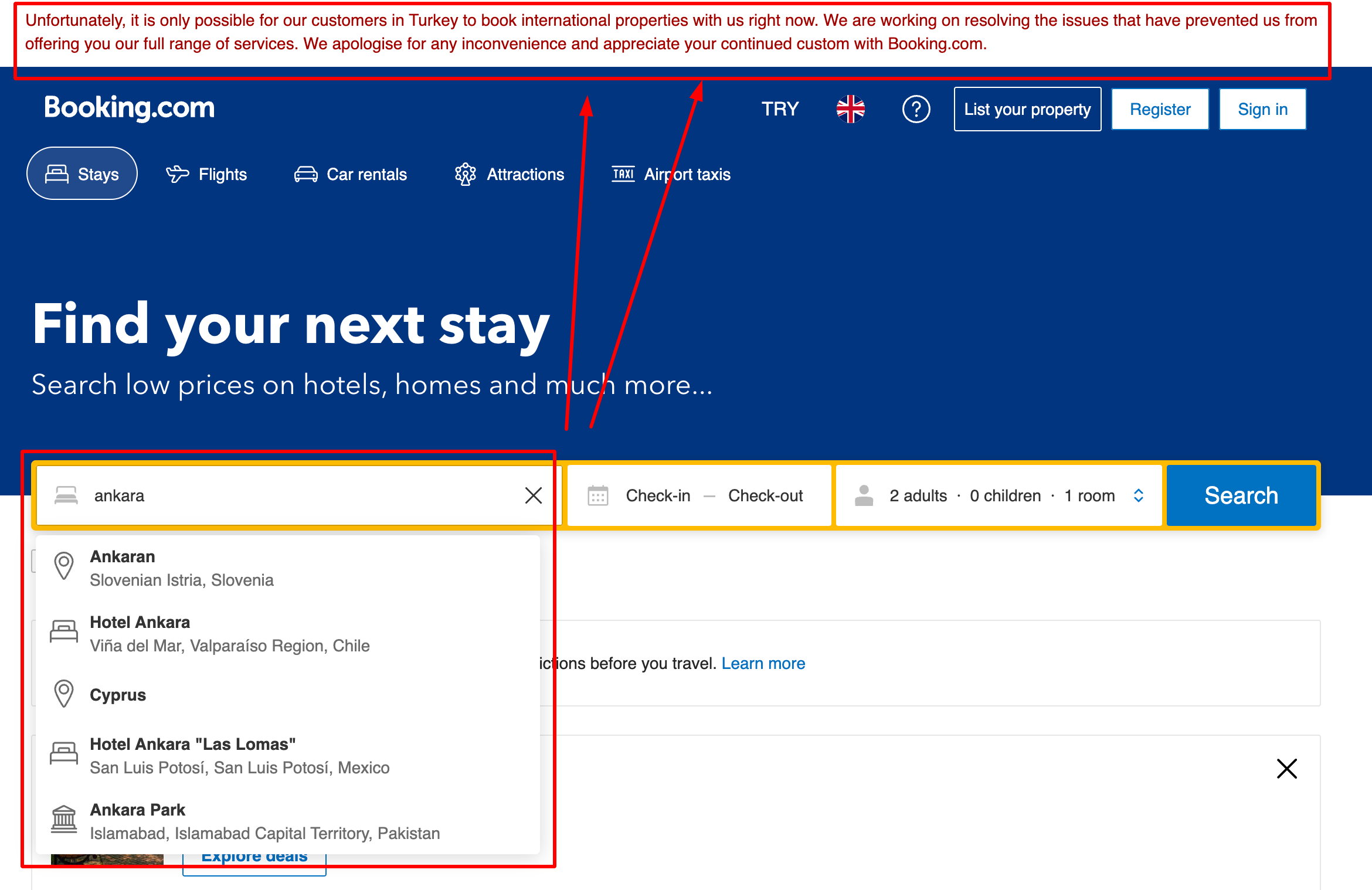Select Hotel Ankara "Las Lomas" suggestion
Image resolution: width=1372 pixels, height=890 pixels.
(287, 756)
